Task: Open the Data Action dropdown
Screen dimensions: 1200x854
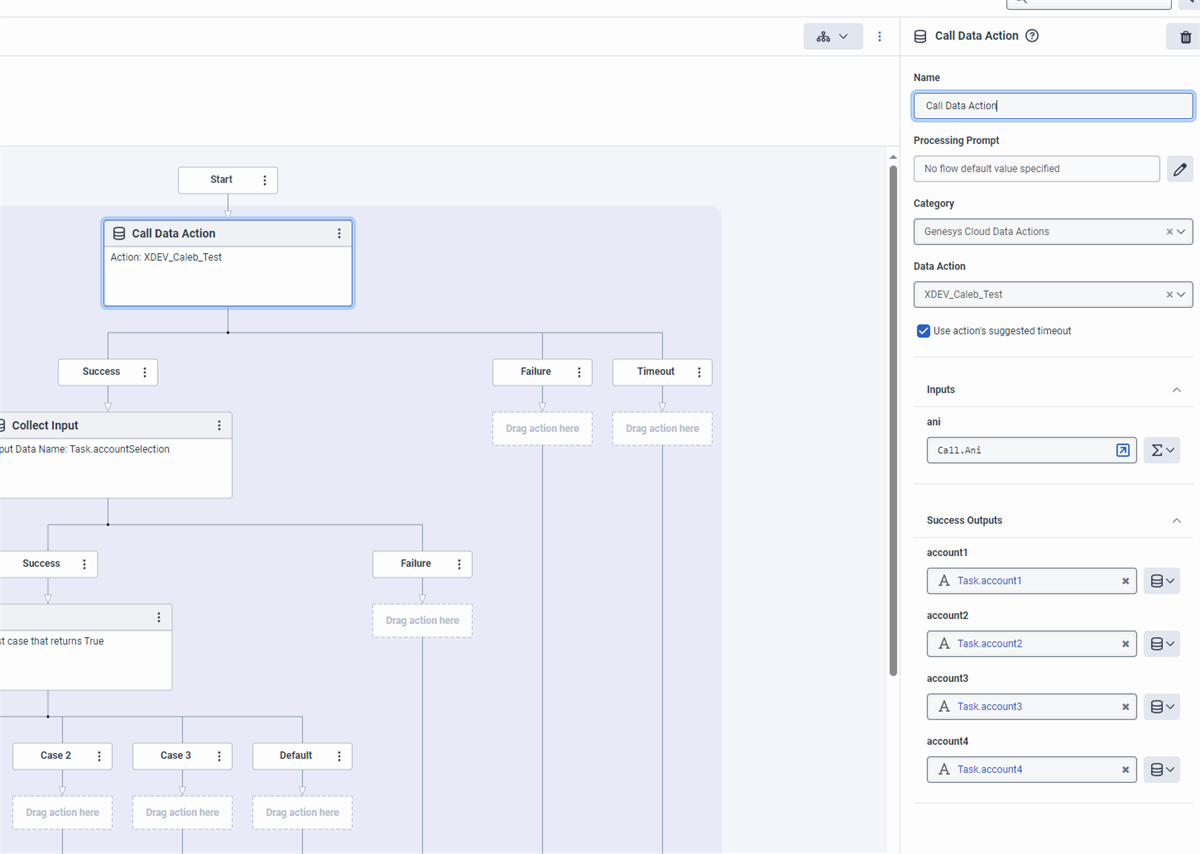Action: pos(1182,295)
